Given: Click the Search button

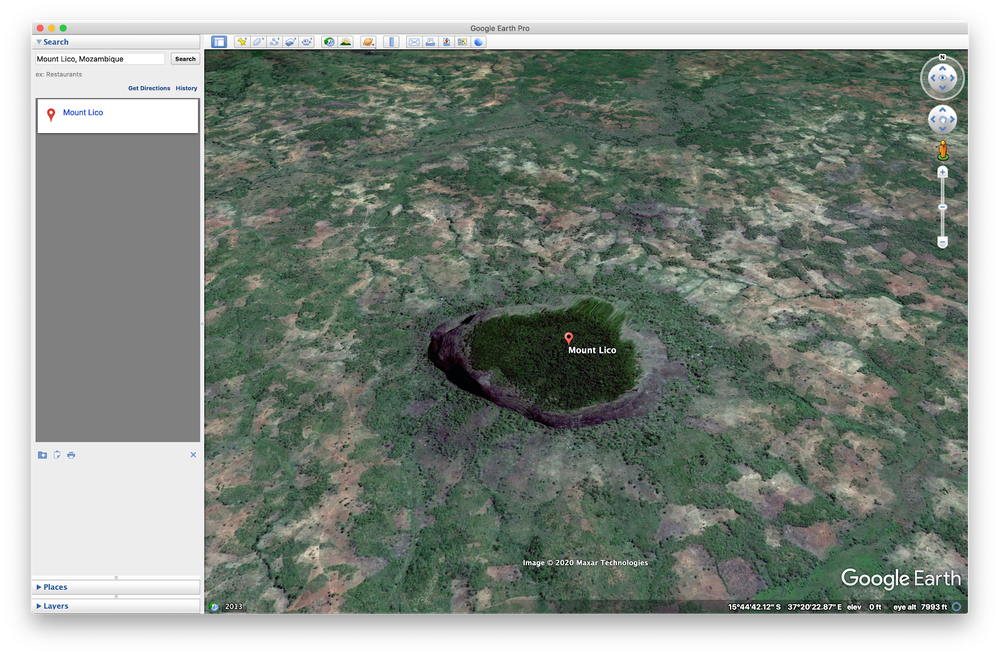Looking at the screenshot, I should coord(185,59).
